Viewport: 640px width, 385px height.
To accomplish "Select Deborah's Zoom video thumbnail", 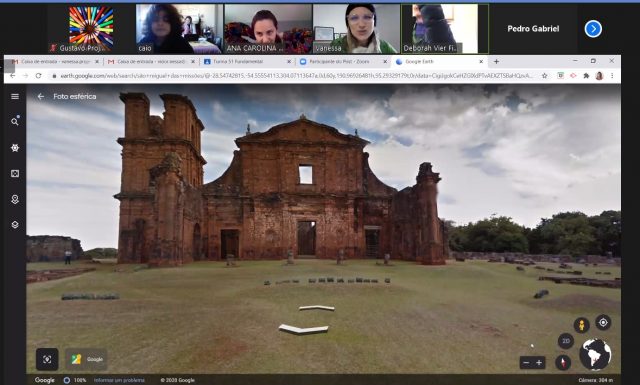I will [445, 29].
